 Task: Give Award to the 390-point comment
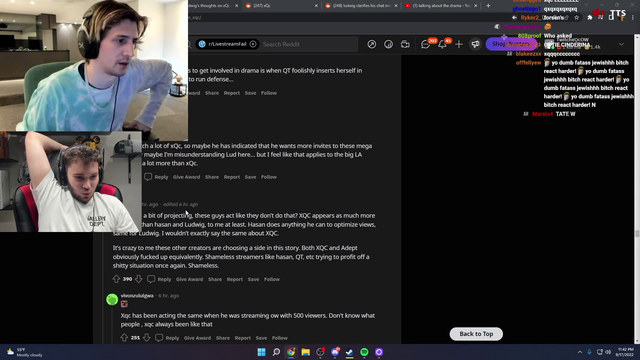pos(189,279)
